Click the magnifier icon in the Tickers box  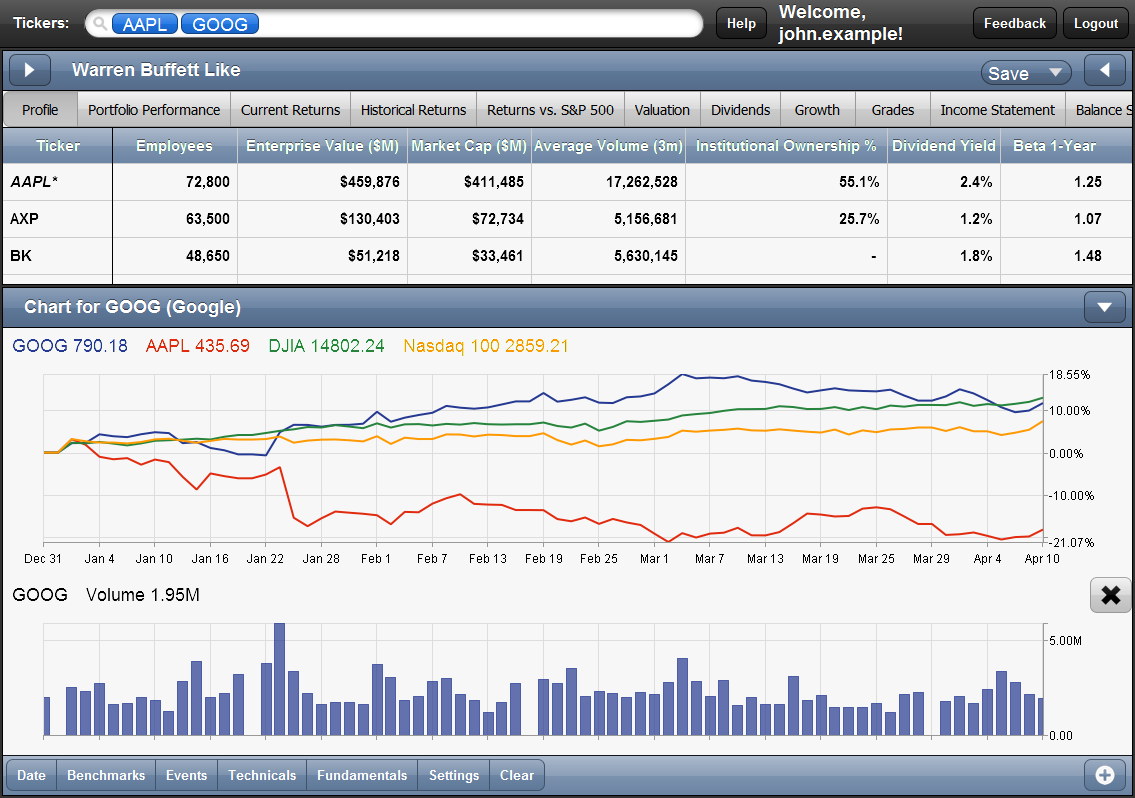(101, 24)
